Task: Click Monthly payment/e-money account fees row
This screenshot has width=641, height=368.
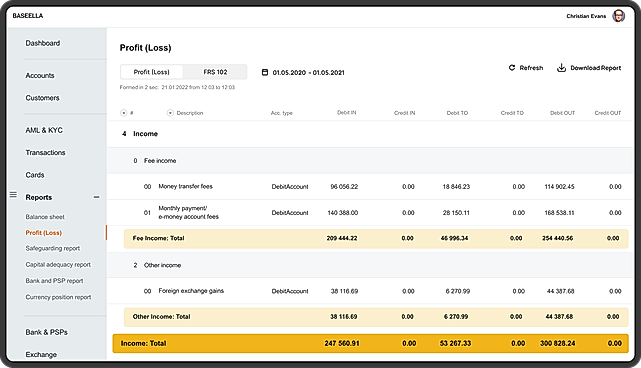Action: [370, 213]
